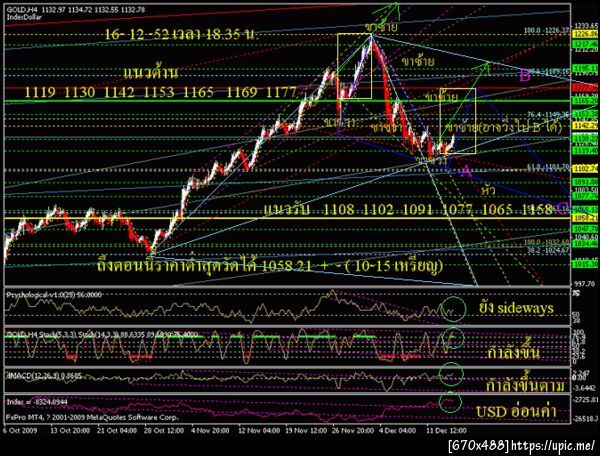Click the 997.70 price scale value
This screenshot has width=600, height=456.
point(583,284)
